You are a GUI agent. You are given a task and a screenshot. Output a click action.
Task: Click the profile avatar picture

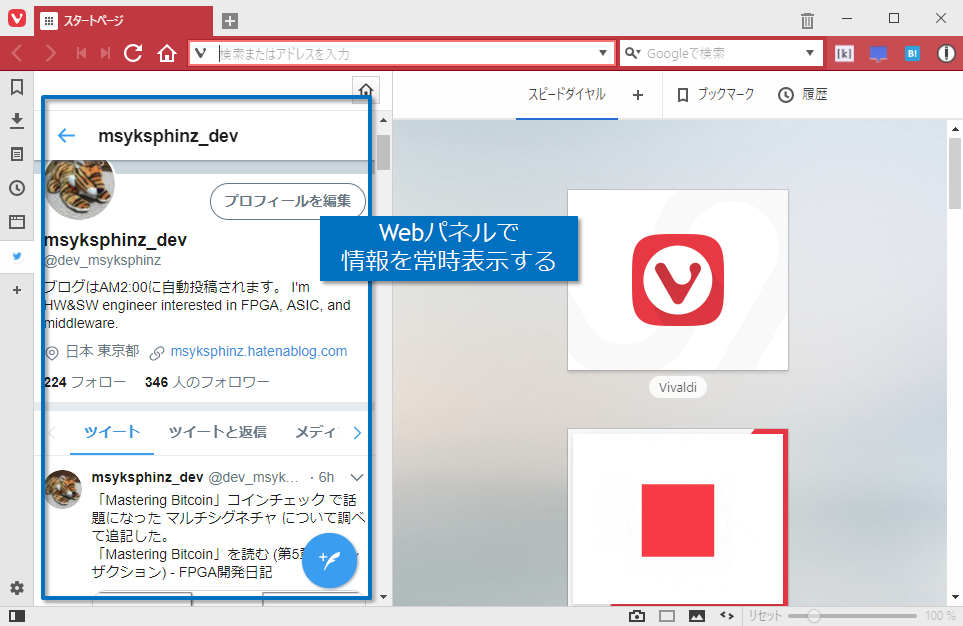pos(79,187)
